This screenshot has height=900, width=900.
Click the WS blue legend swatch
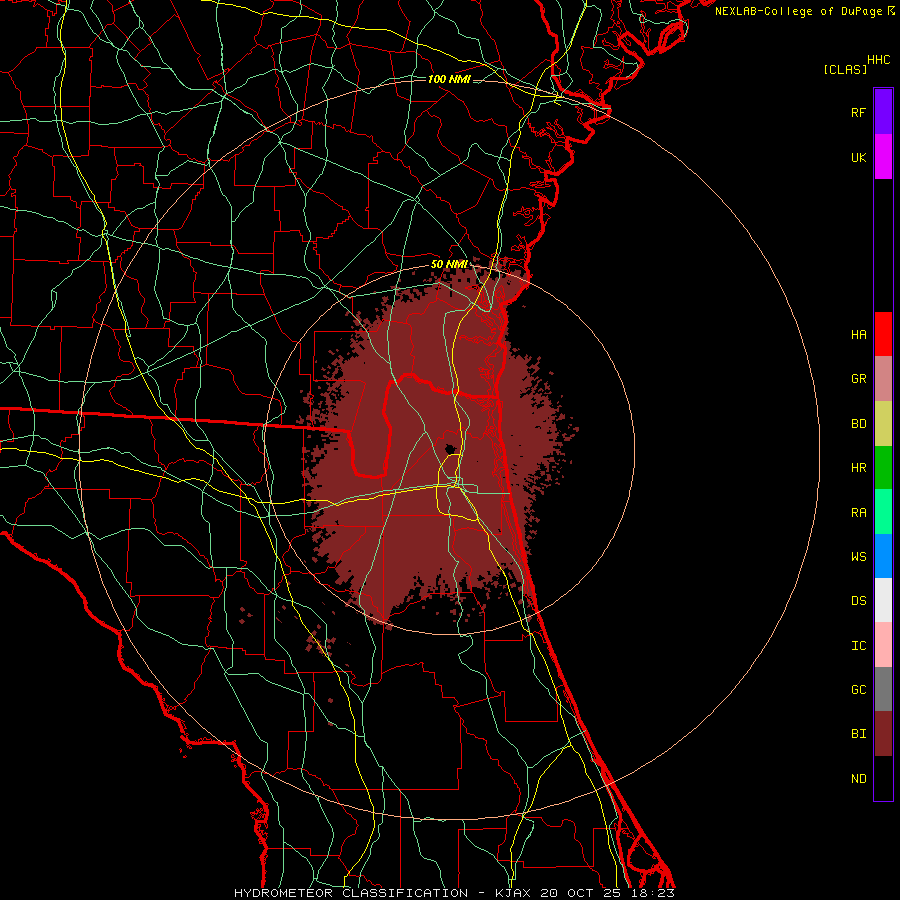pos(883,556)
